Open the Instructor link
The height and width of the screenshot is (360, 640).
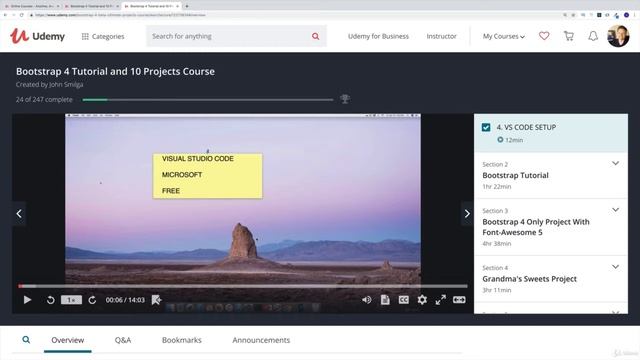tap(441, 36)
